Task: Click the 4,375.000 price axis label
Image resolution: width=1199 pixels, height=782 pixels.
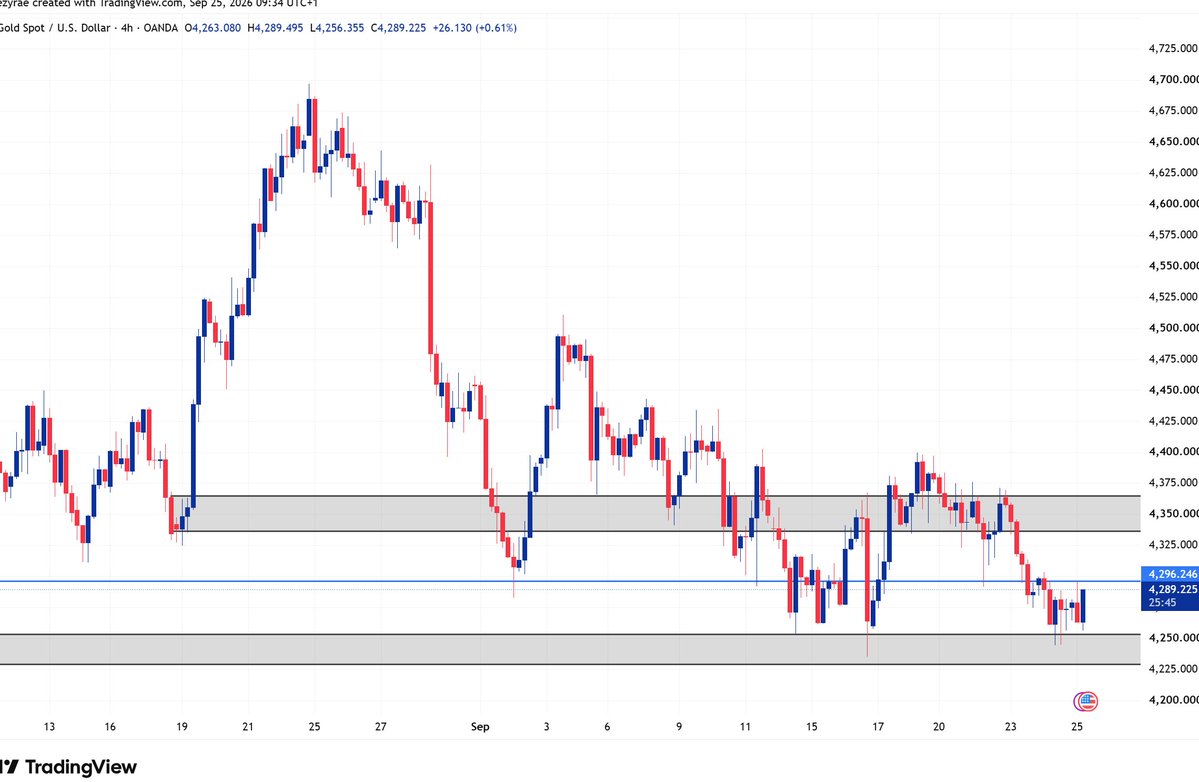Action: click(1173, 482)
